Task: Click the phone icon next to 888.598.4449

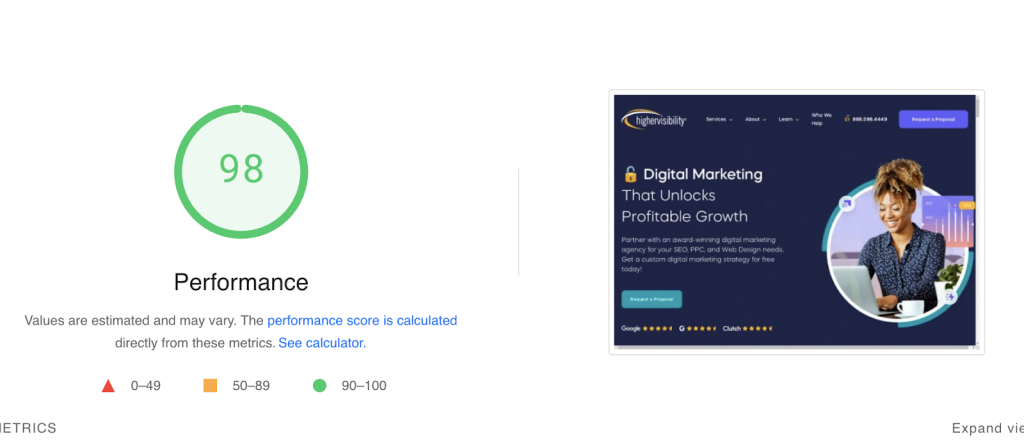Action: click(x=846, y=119)
